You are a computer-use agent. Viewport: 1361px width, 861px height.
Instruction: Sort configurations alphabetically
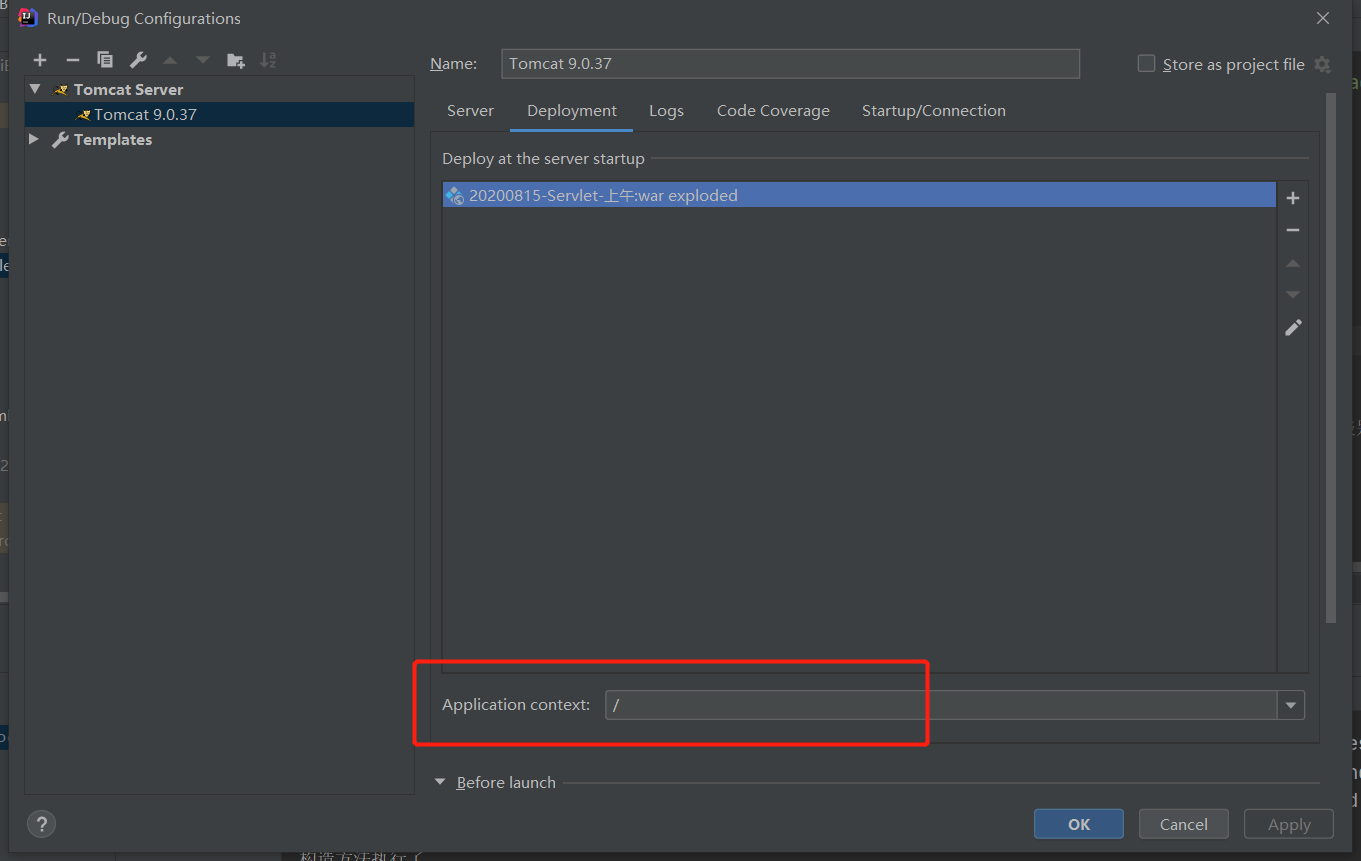268,60
